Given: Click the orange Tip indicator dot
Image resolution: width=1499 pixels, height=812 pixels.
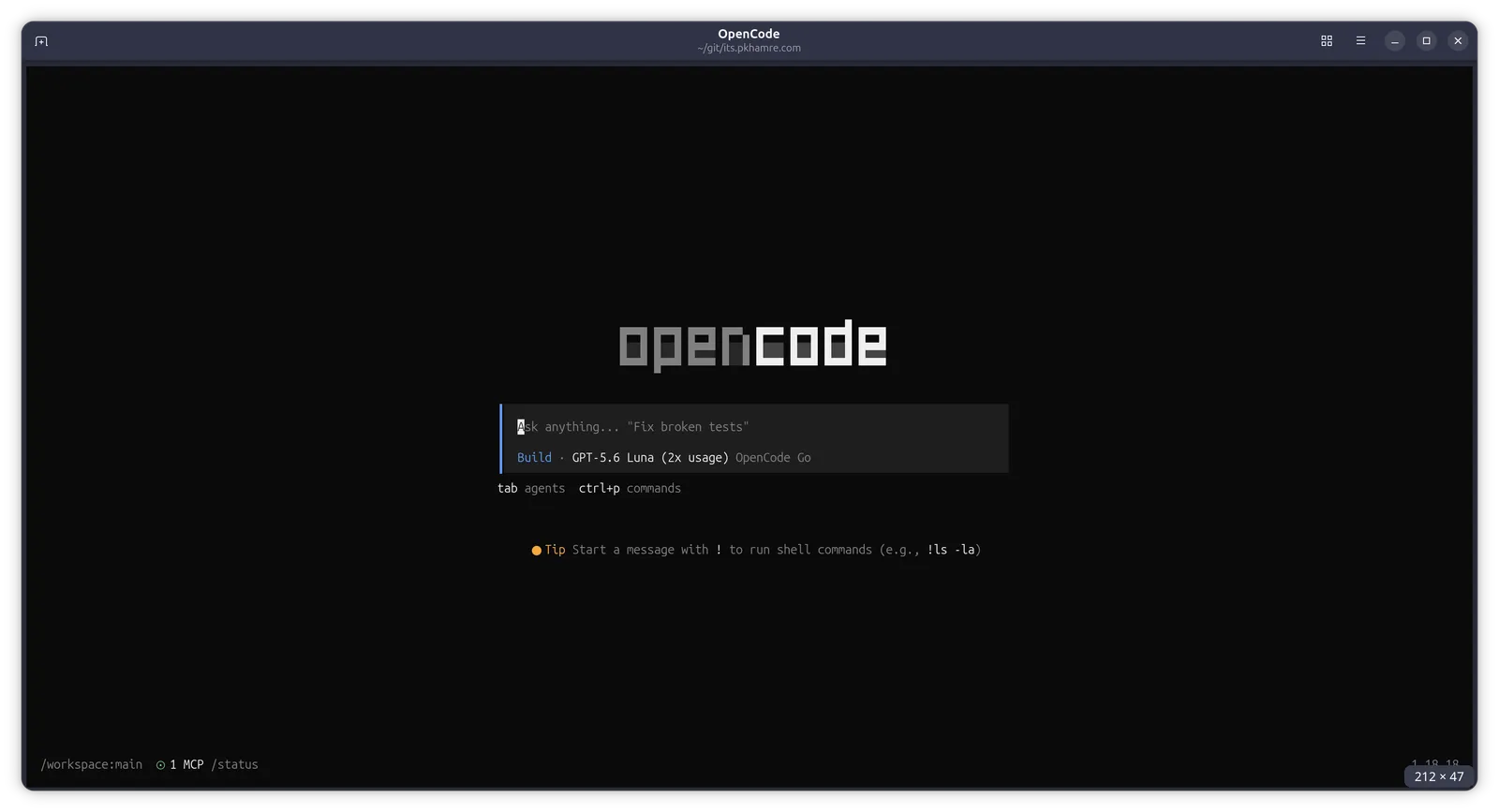Looking at the screenshot, I should pyautogui.click(x=536, y=551).
